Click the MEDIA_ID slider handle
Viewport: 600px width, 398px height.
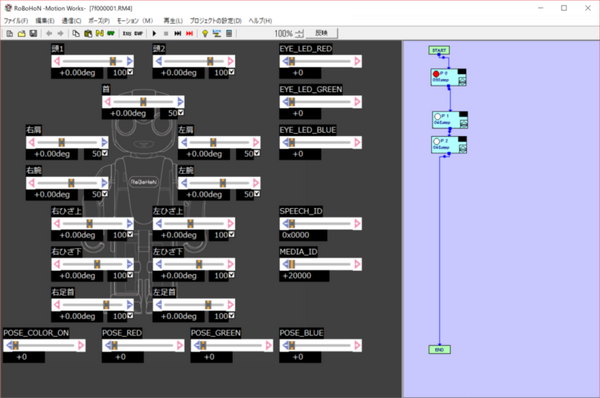point(292,264)
